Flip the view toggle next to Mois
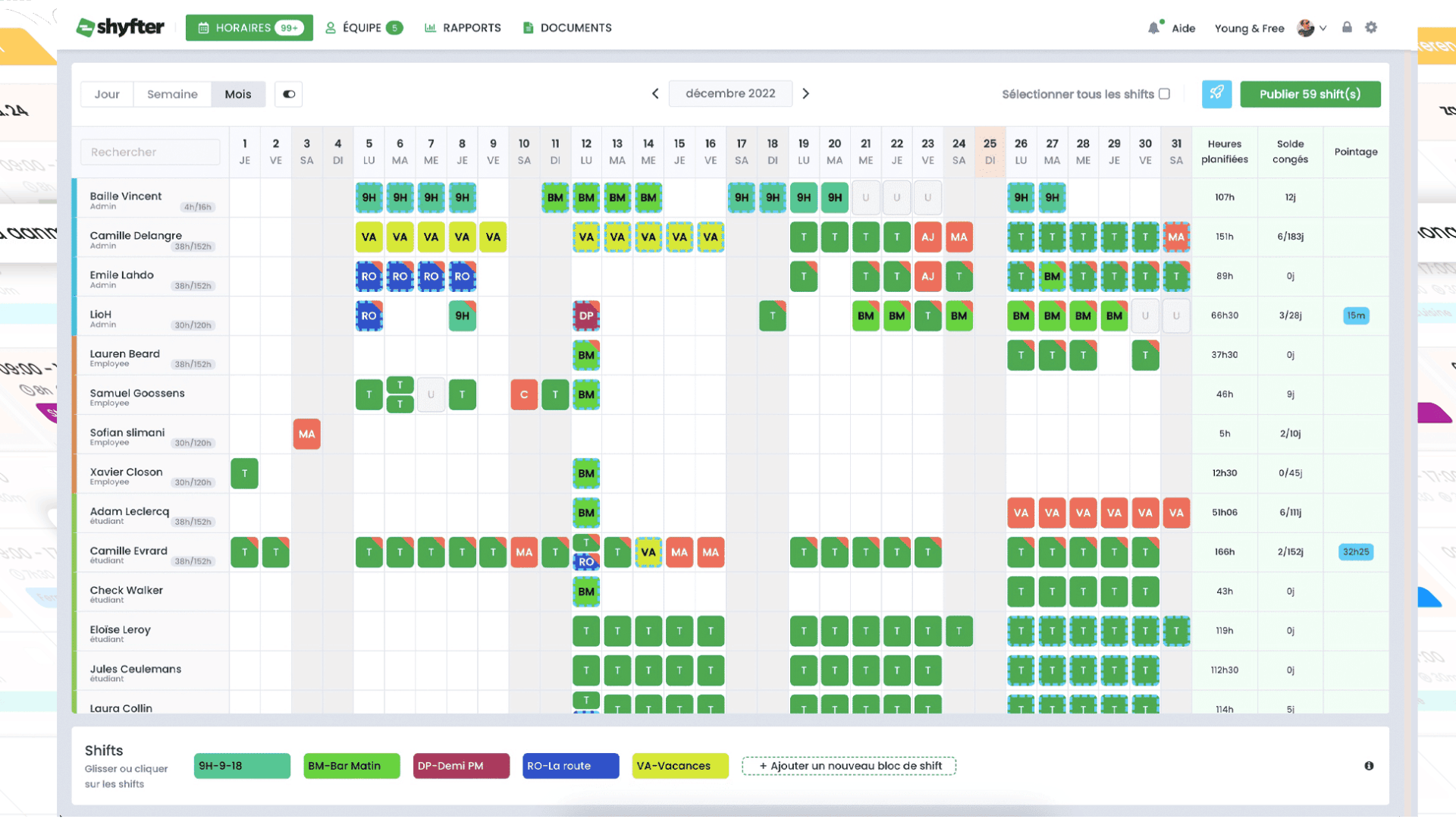 click(x=288, y=94)
